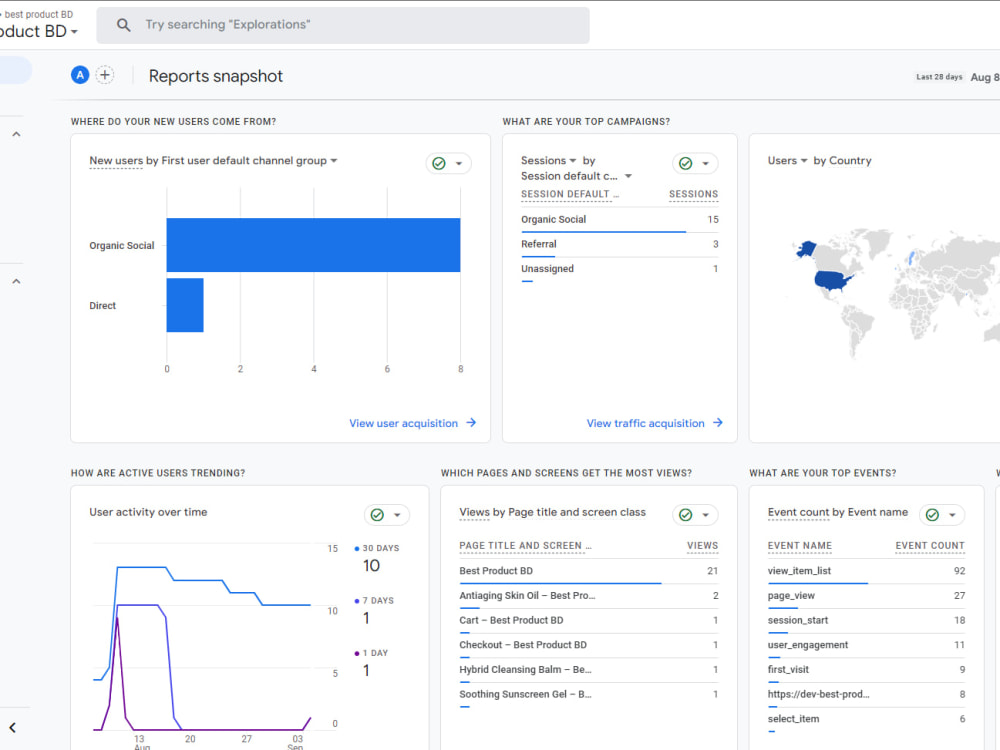Select the 'https://dev-best-prod...' event row
Screen dimensions: 1000x750
(867, 695)
